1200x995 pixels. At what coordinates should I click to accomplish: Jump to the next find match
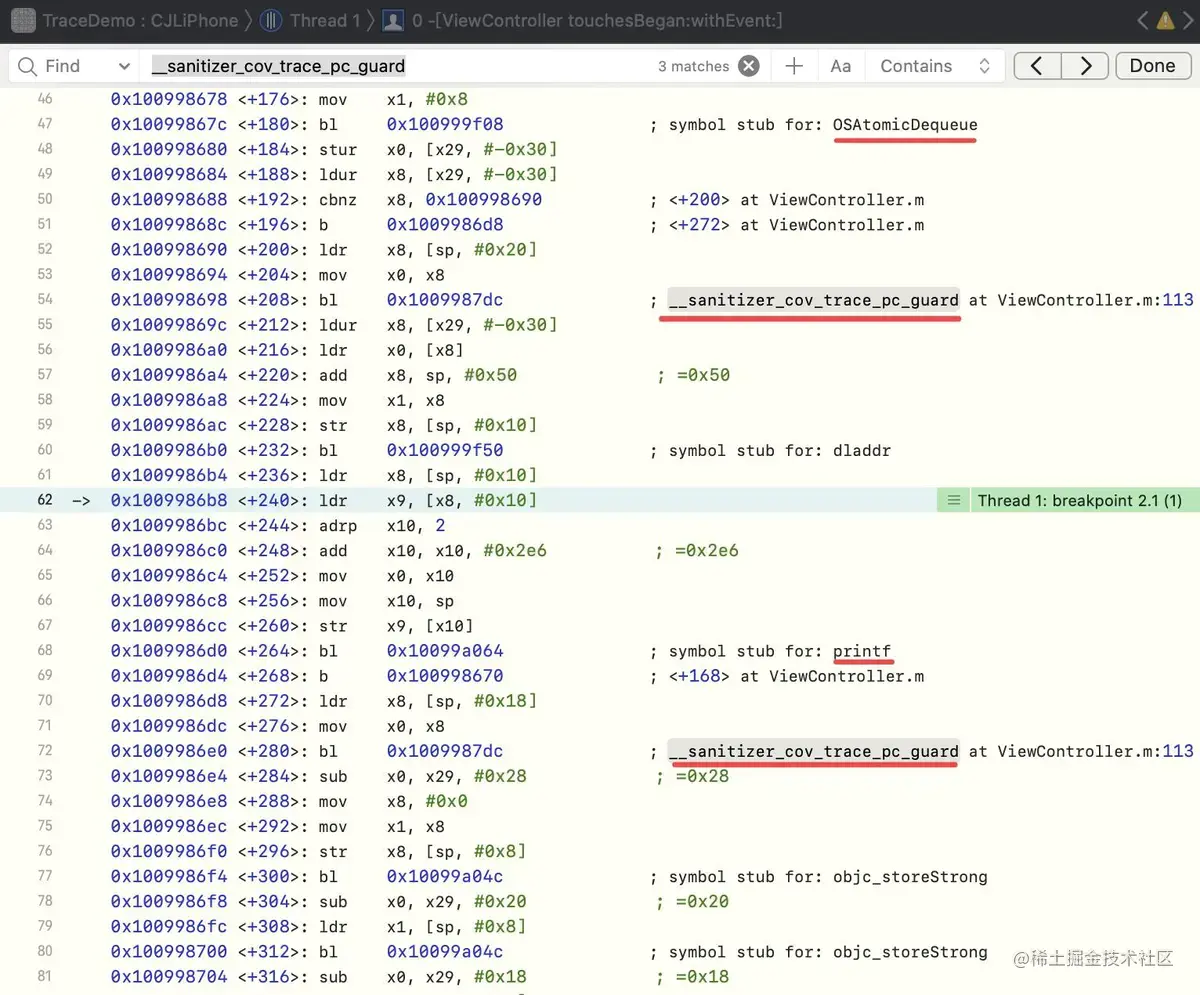pyautogui.click(x=1086, y=66)
